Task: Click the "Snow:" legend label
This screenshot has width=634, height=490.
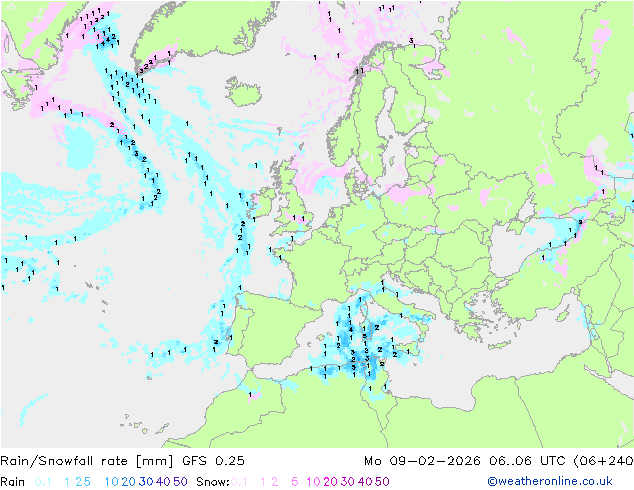Action: click(x=213, y=482)
